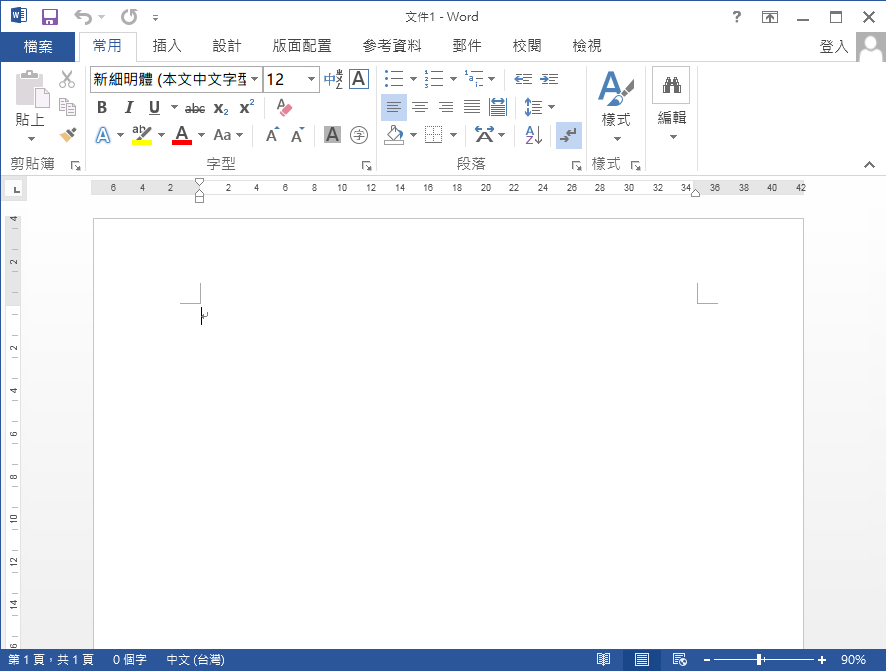The width and height of the screenshot is (886, 671).
Task: Switch to the 參考資料 tab
Action: coord(392,46)
